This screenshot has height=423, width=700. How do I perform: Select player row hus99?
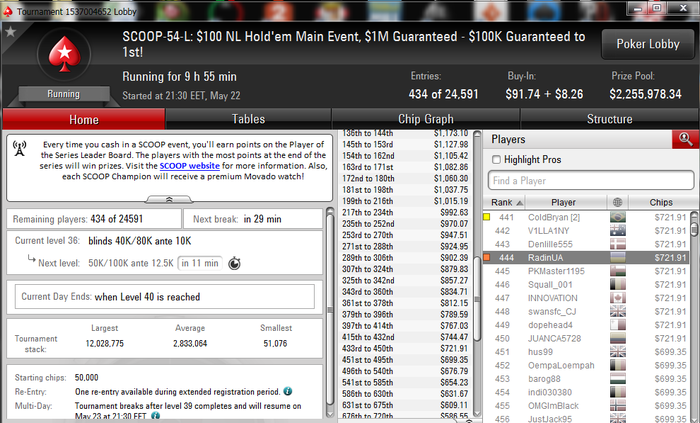586,352
